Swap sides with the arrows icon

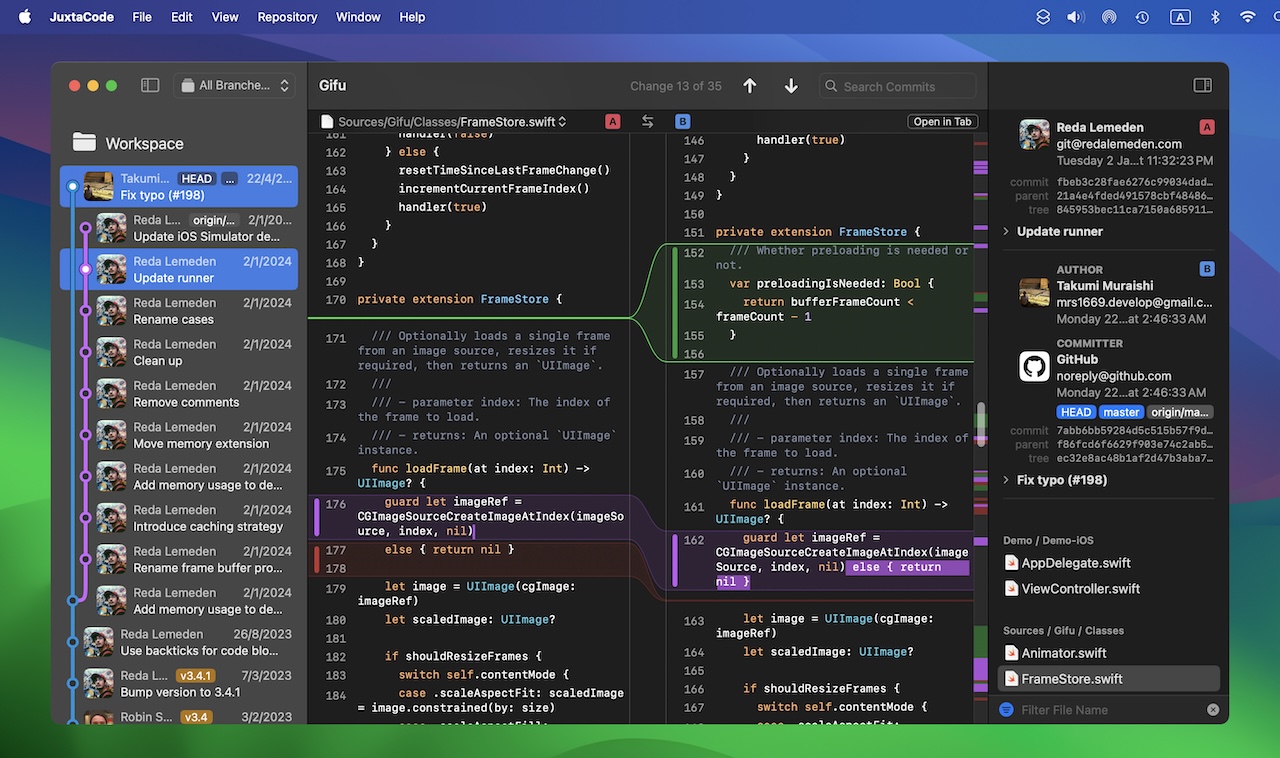pos(648,122)
